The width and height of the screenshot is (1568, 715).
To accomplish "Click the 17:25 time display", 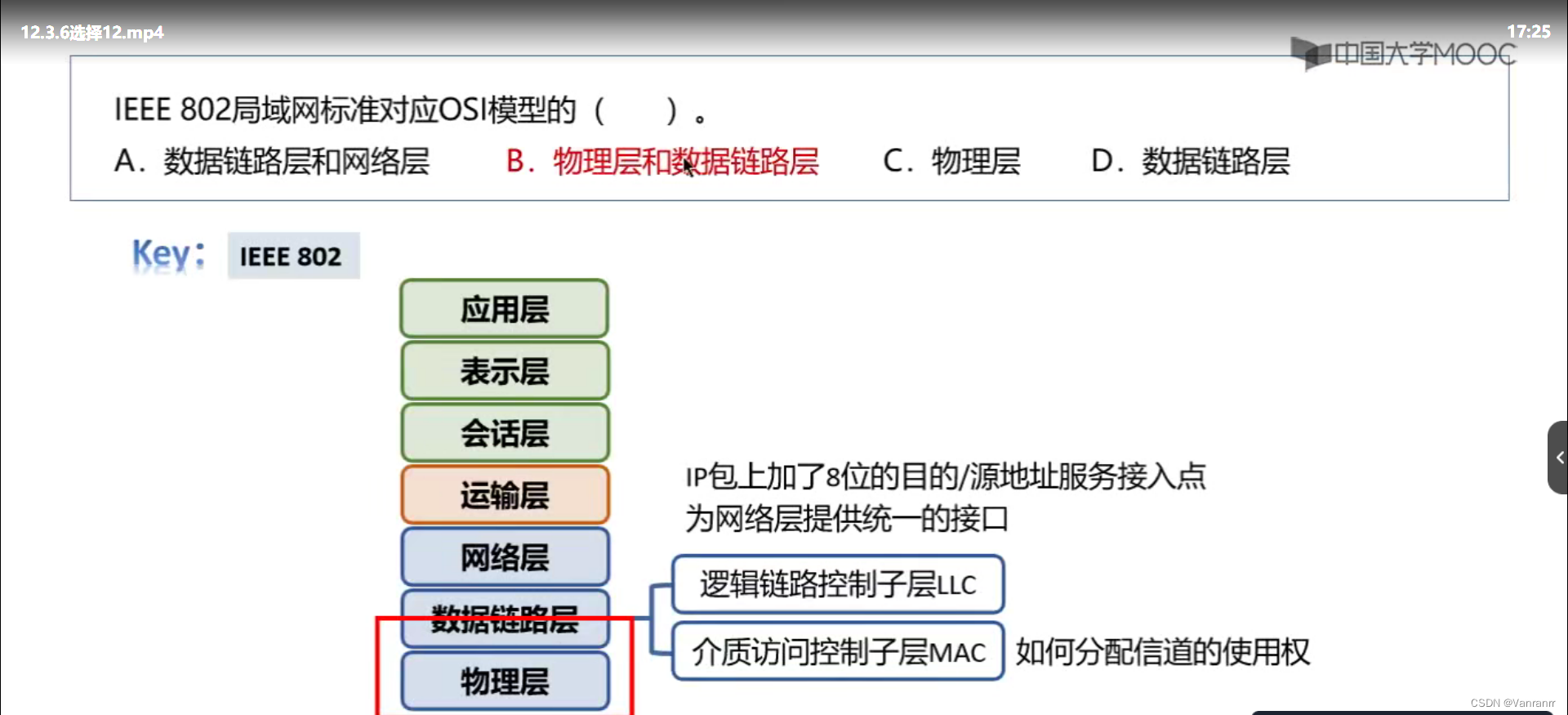I will click(1528, 32).
